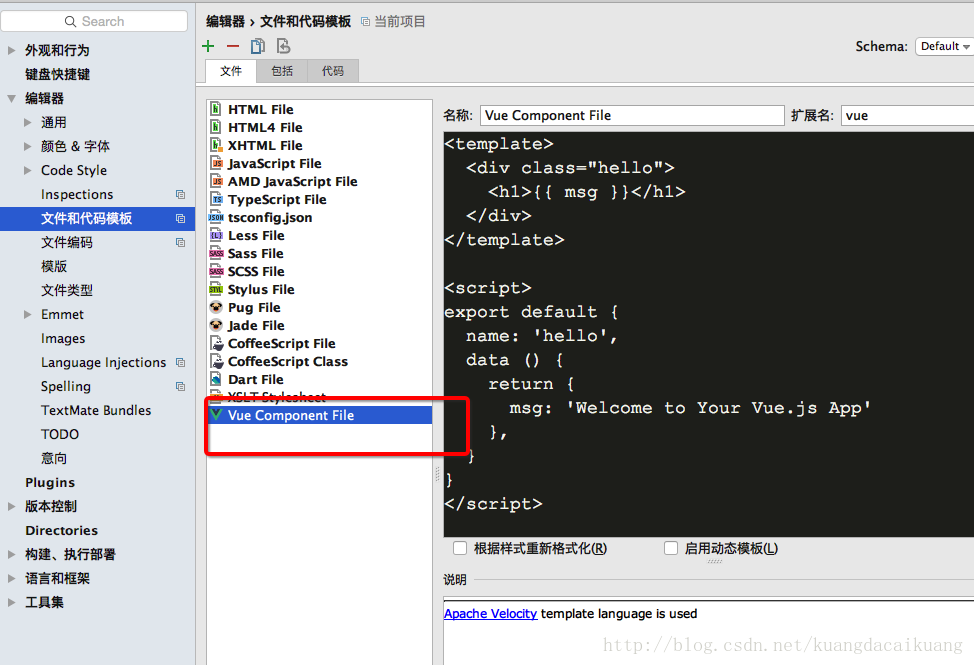The height and width of the screenshot is (665, 974).
Task: Click 编辑器 in the breadcrumb
Action: pyautogui.click(x=225, y=22)
